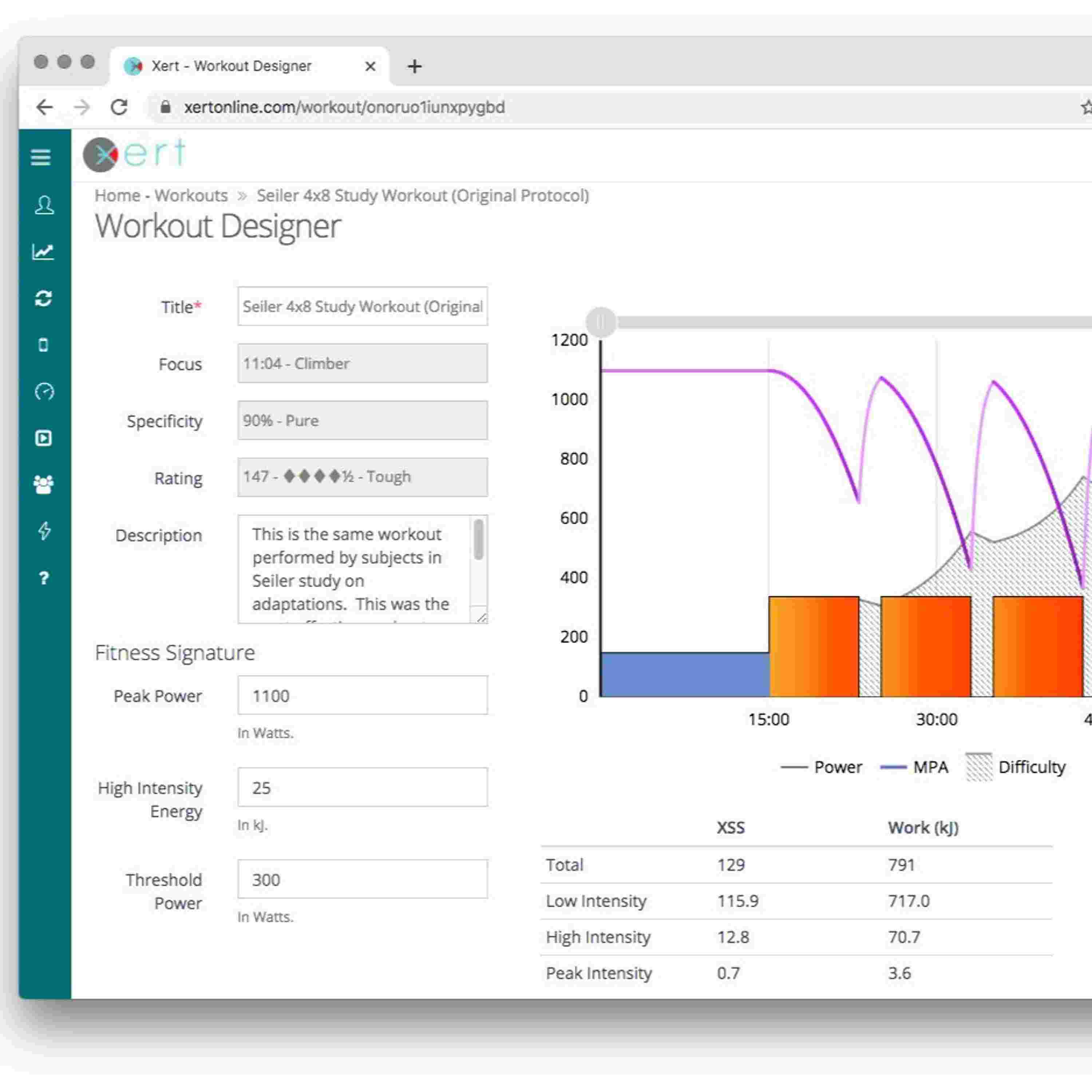This screenshot has height=1092, width=1092.
Task: Click the Peak Power input field
Action: pos(362,695)
